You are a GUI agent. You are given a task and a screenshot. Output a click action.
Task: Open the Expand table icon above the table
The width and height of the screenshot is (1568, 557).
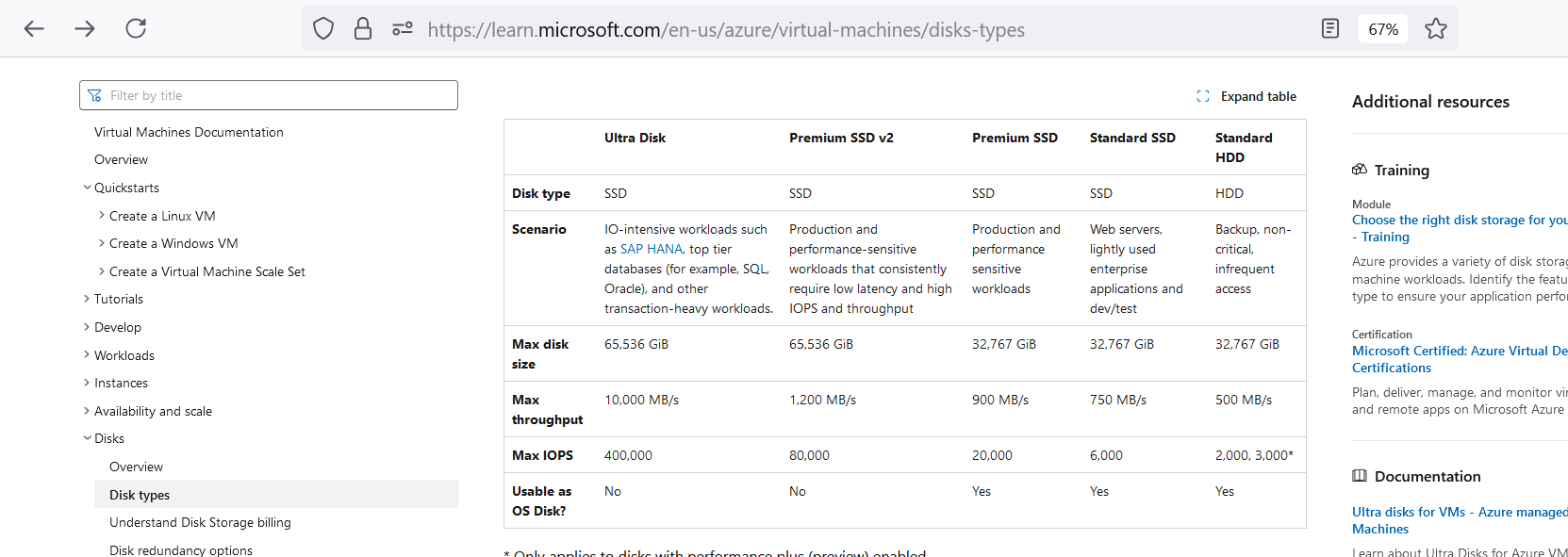tap(1203, 95)
